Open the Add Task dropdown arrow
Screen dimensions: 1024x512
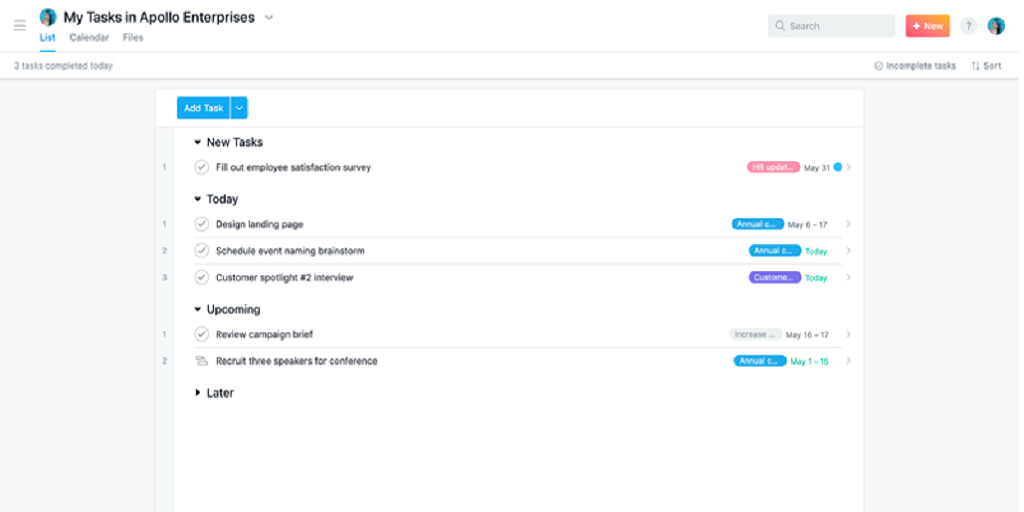(239, 108)
